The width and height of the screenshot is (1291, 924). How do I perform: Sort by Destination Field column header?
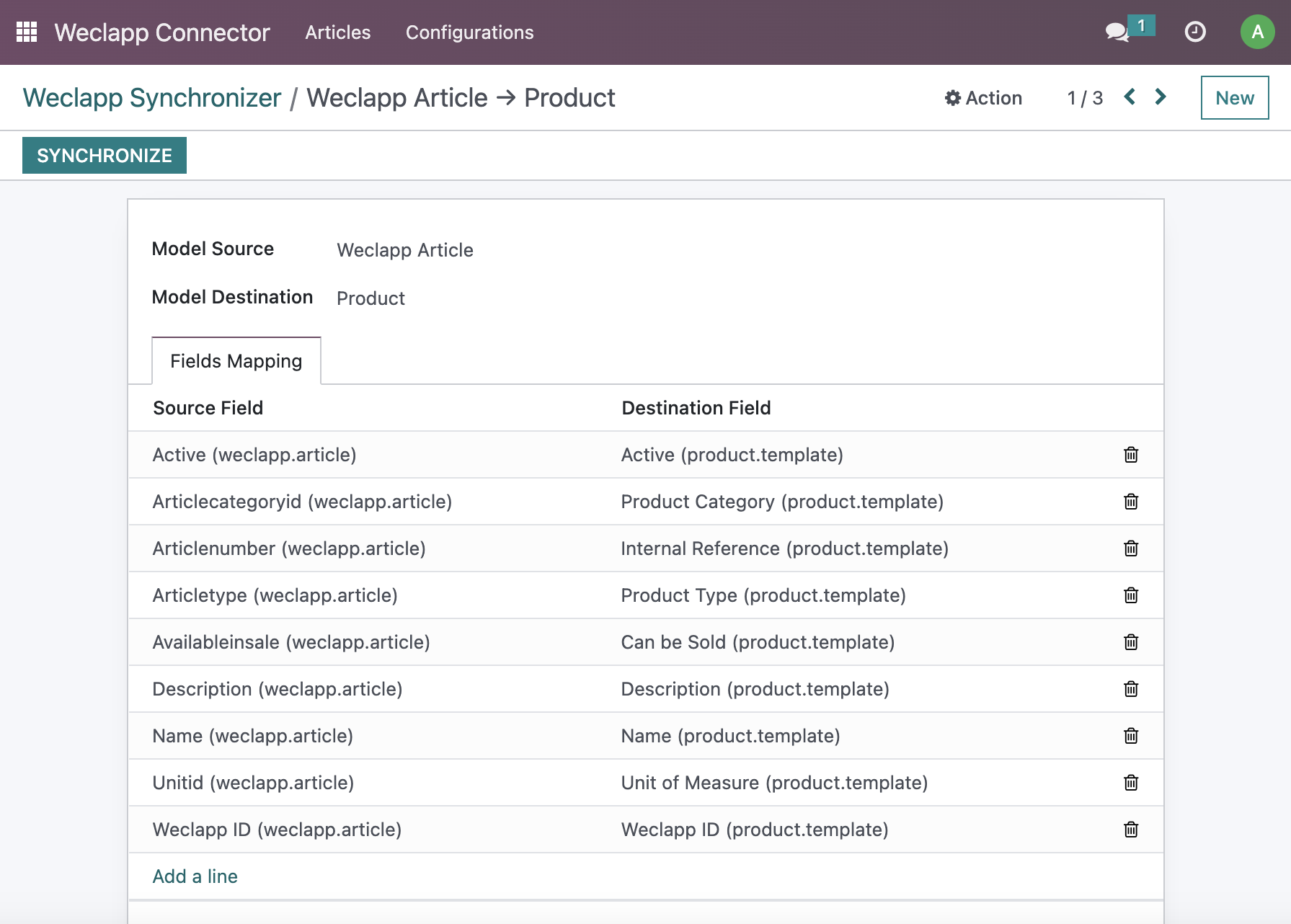coord(696,408)
